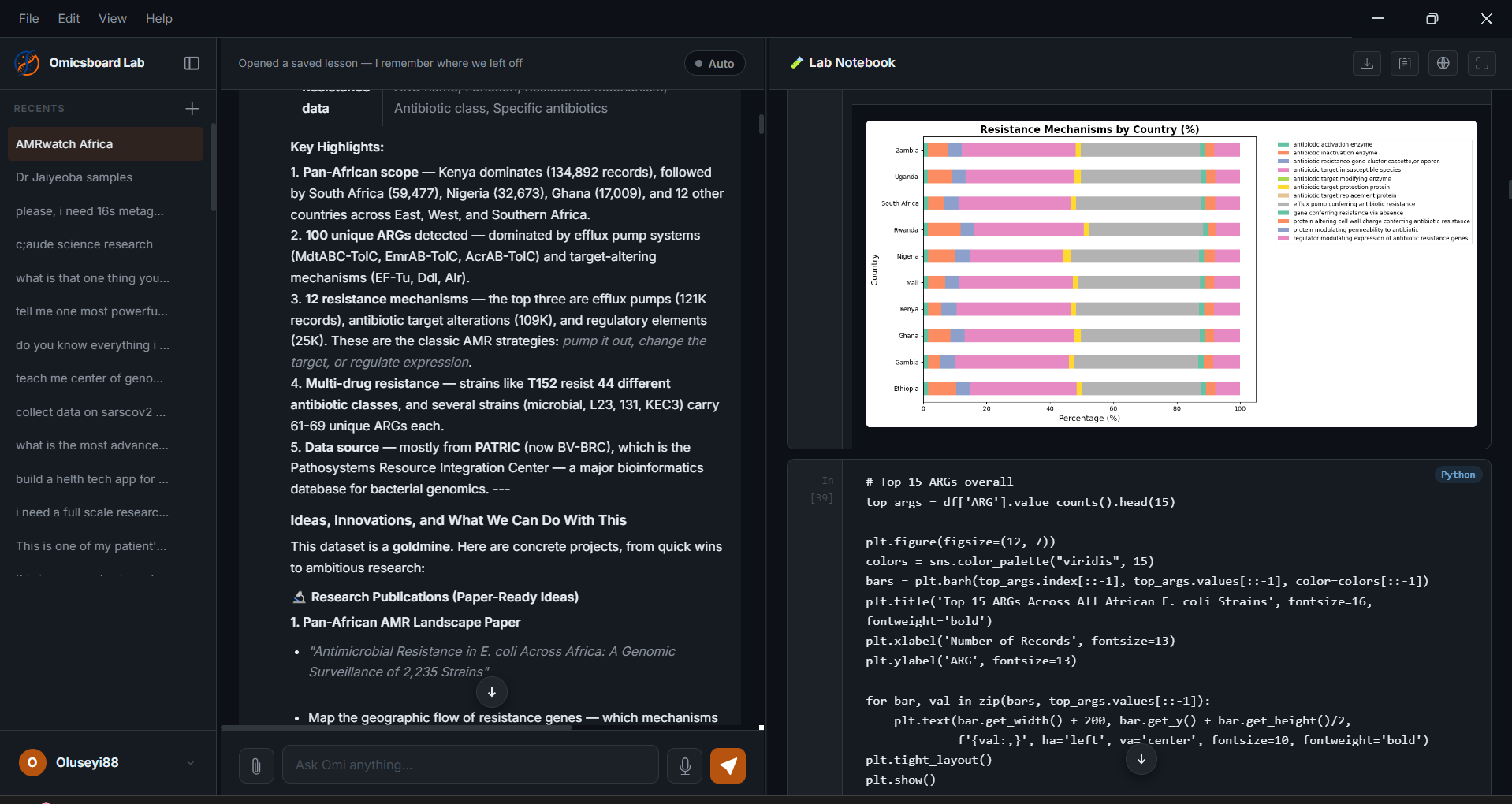This screenshot has width=1512, height=804.
Task: Activate the microphone voice input
Action: 685,765
